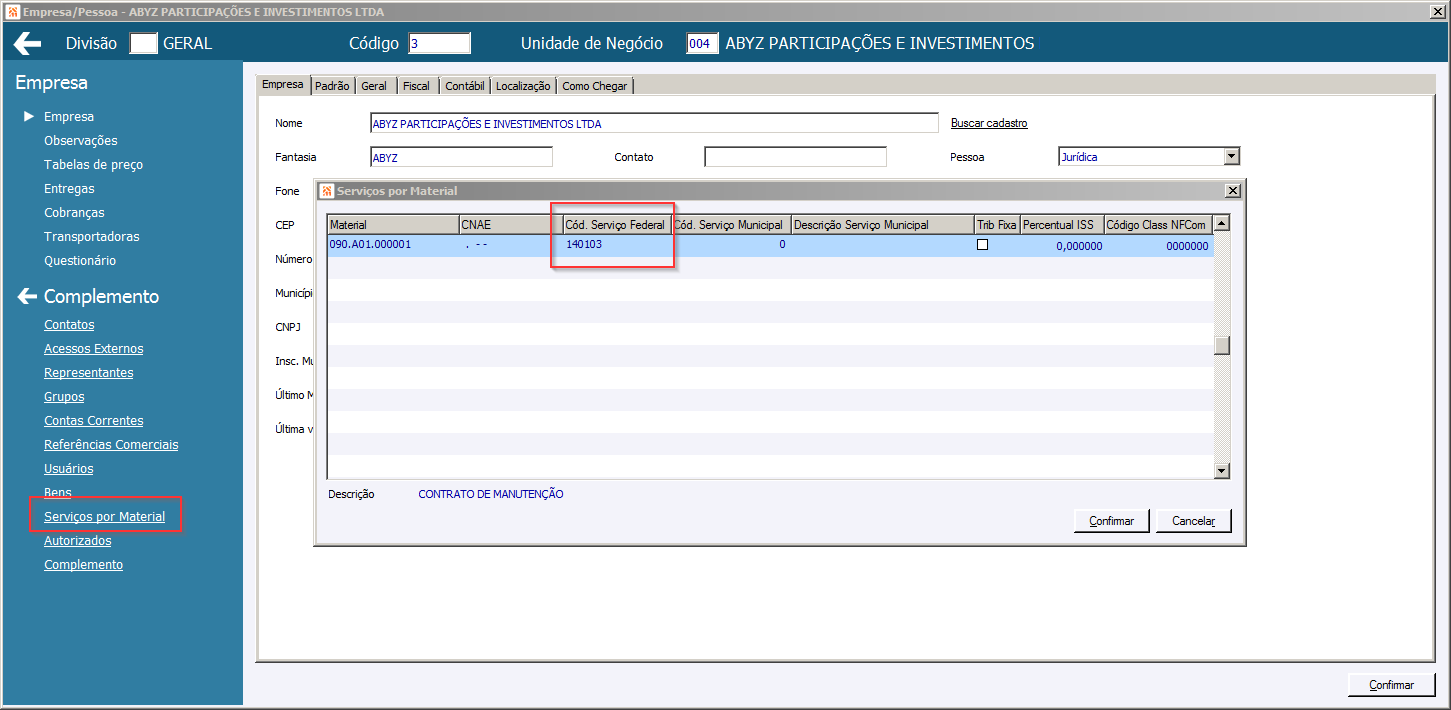Select Observações in the sidebar
The height and width of the screenshot is (710, 1451).
point(80,140)
